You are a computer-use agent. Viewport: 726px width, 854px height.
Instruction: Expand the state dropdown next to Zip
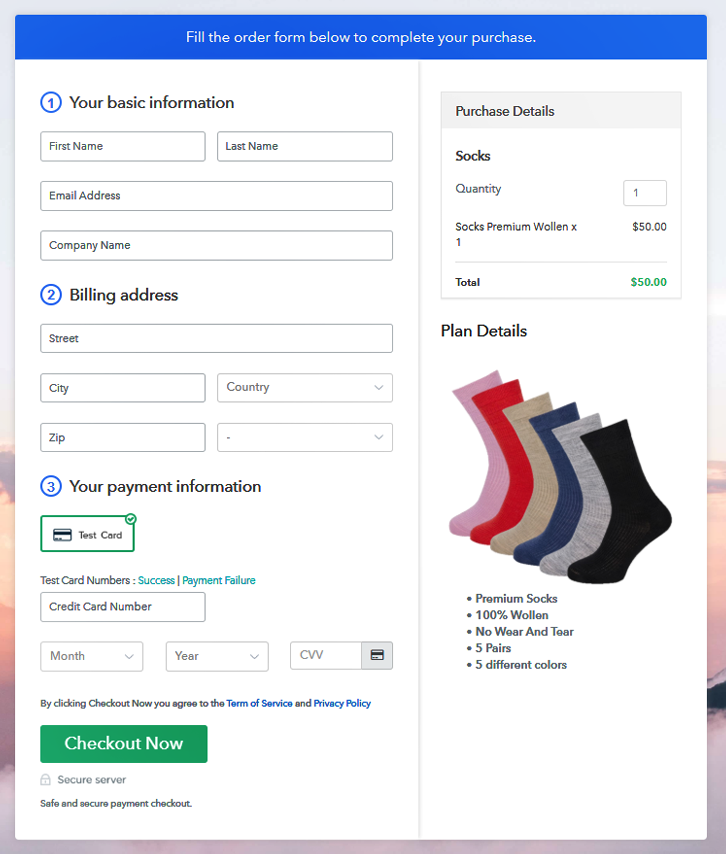tap(304, 437)
